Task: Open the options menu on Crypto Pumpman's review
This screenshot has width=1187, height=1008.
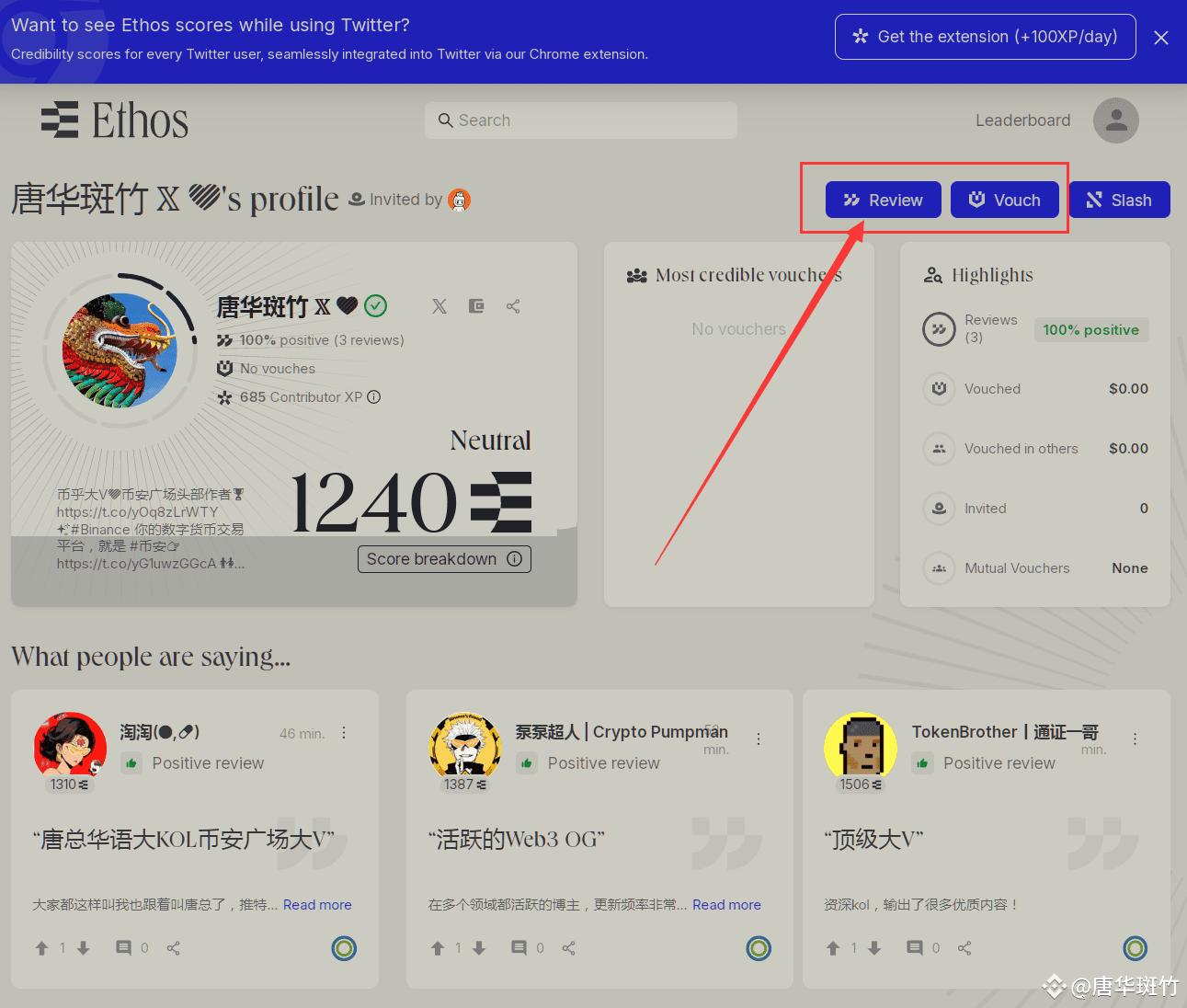Action: (759, 739)
